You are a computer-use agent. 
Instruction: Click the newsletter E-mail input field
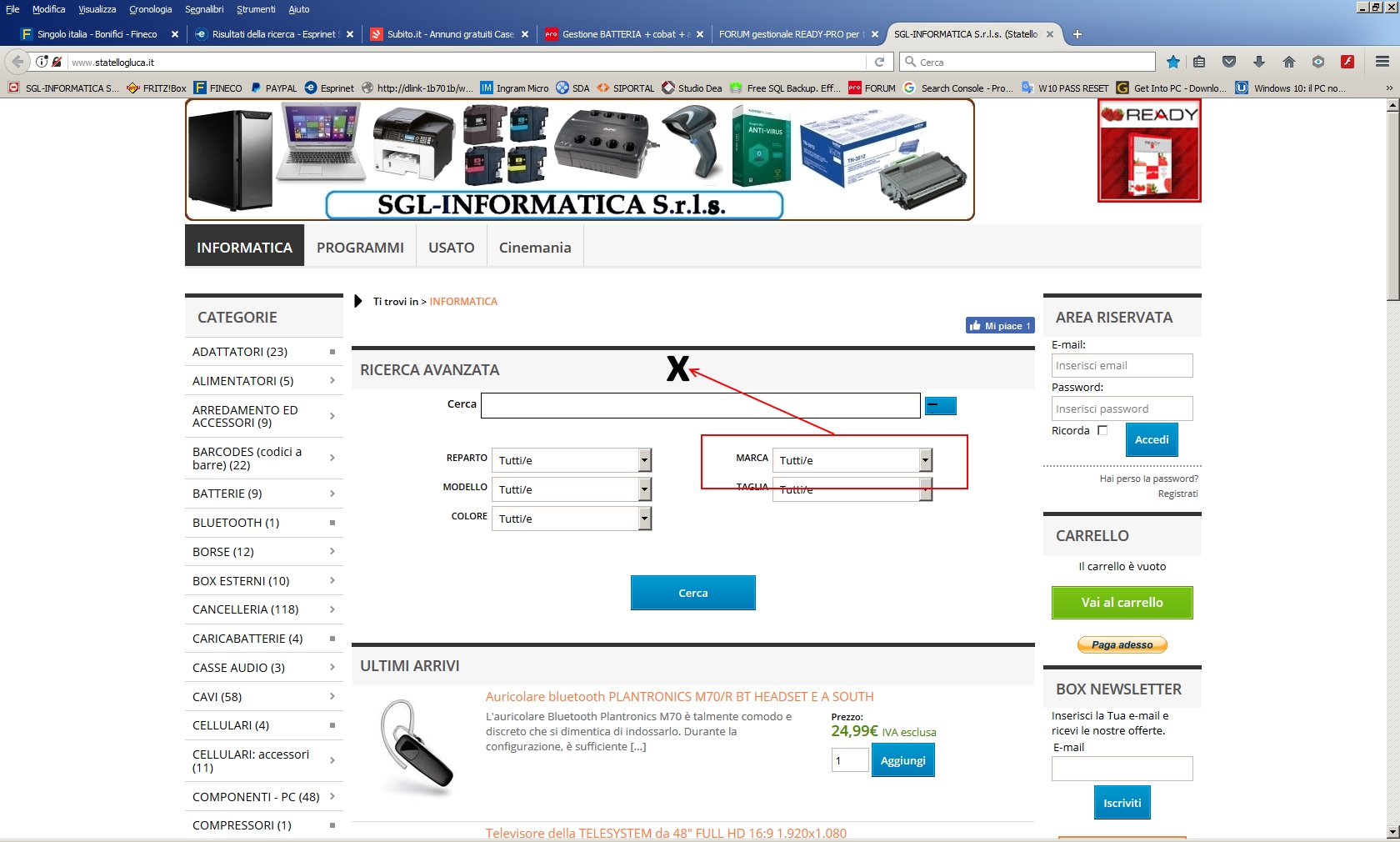coord(1122,769)
